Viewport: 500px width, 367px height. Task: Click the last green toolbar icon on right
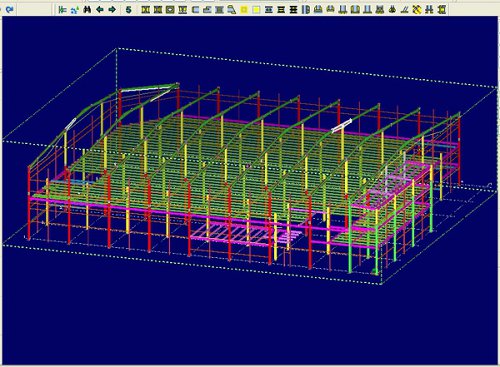point(442,10)
